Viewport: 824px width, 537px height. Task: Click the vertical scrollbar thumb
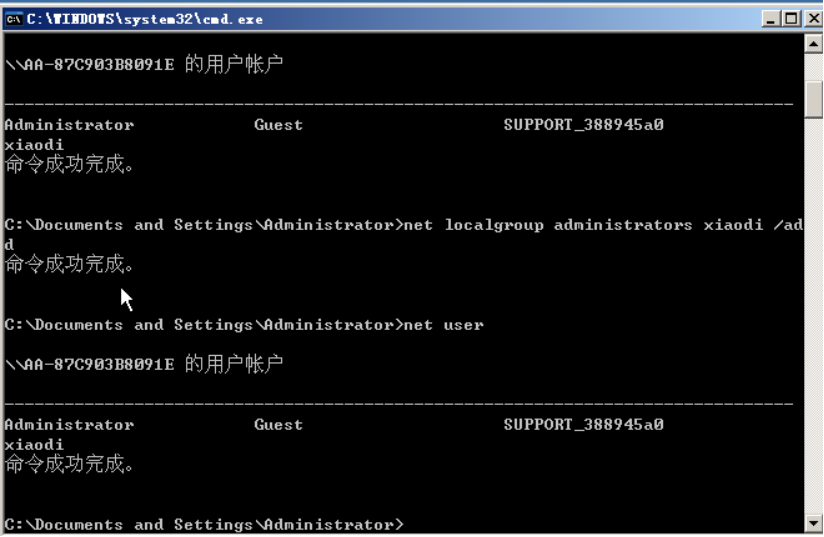click(814, 98)
